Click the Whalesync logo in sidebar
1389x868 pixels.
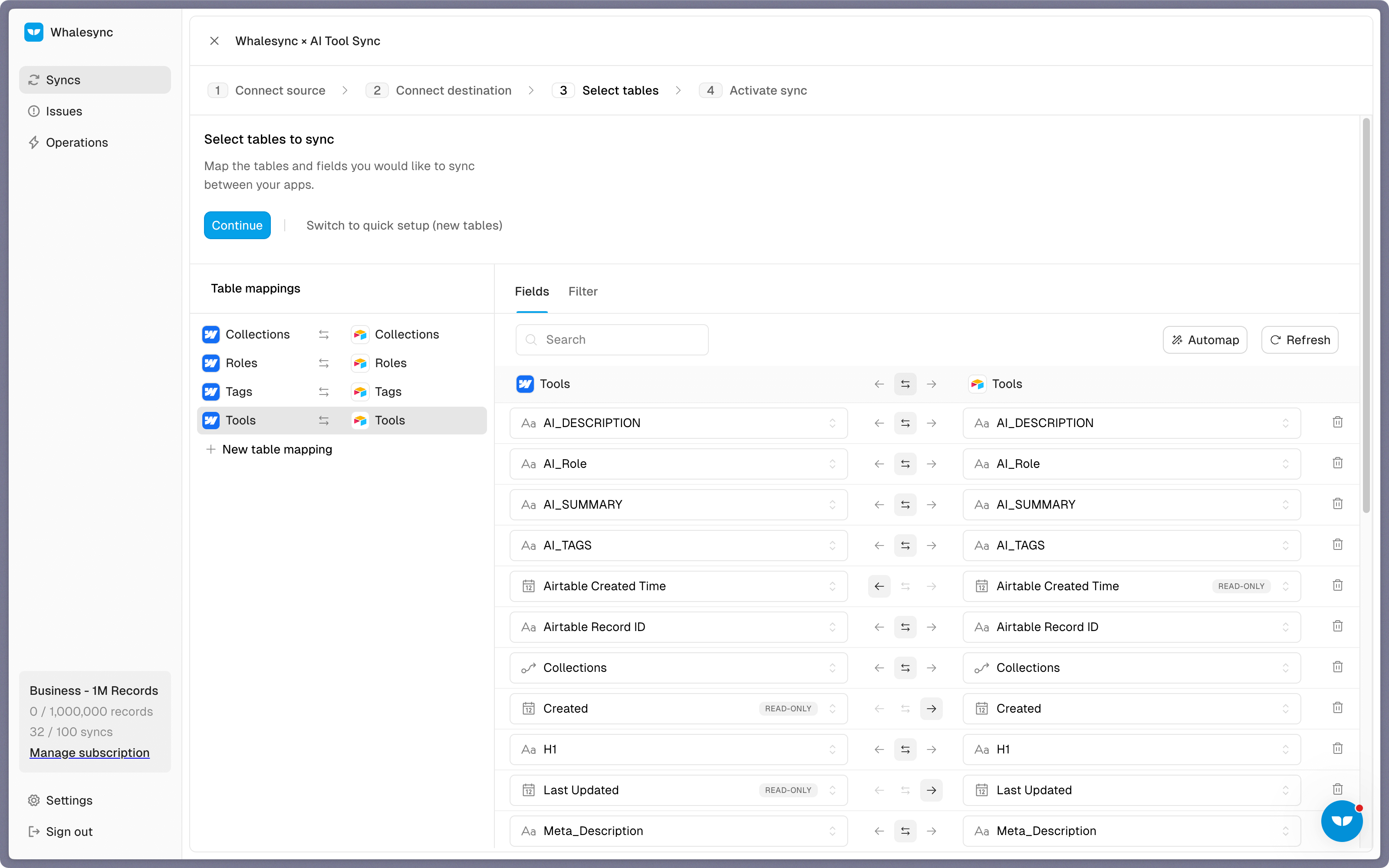tap(34, 32)
